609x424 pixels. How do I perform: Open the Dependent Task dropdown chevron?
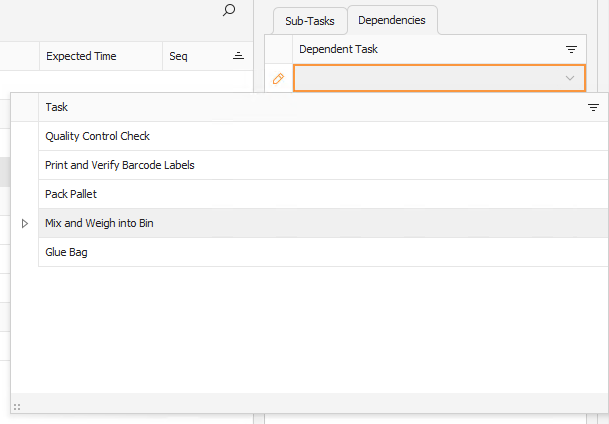[x=570, y=78]
